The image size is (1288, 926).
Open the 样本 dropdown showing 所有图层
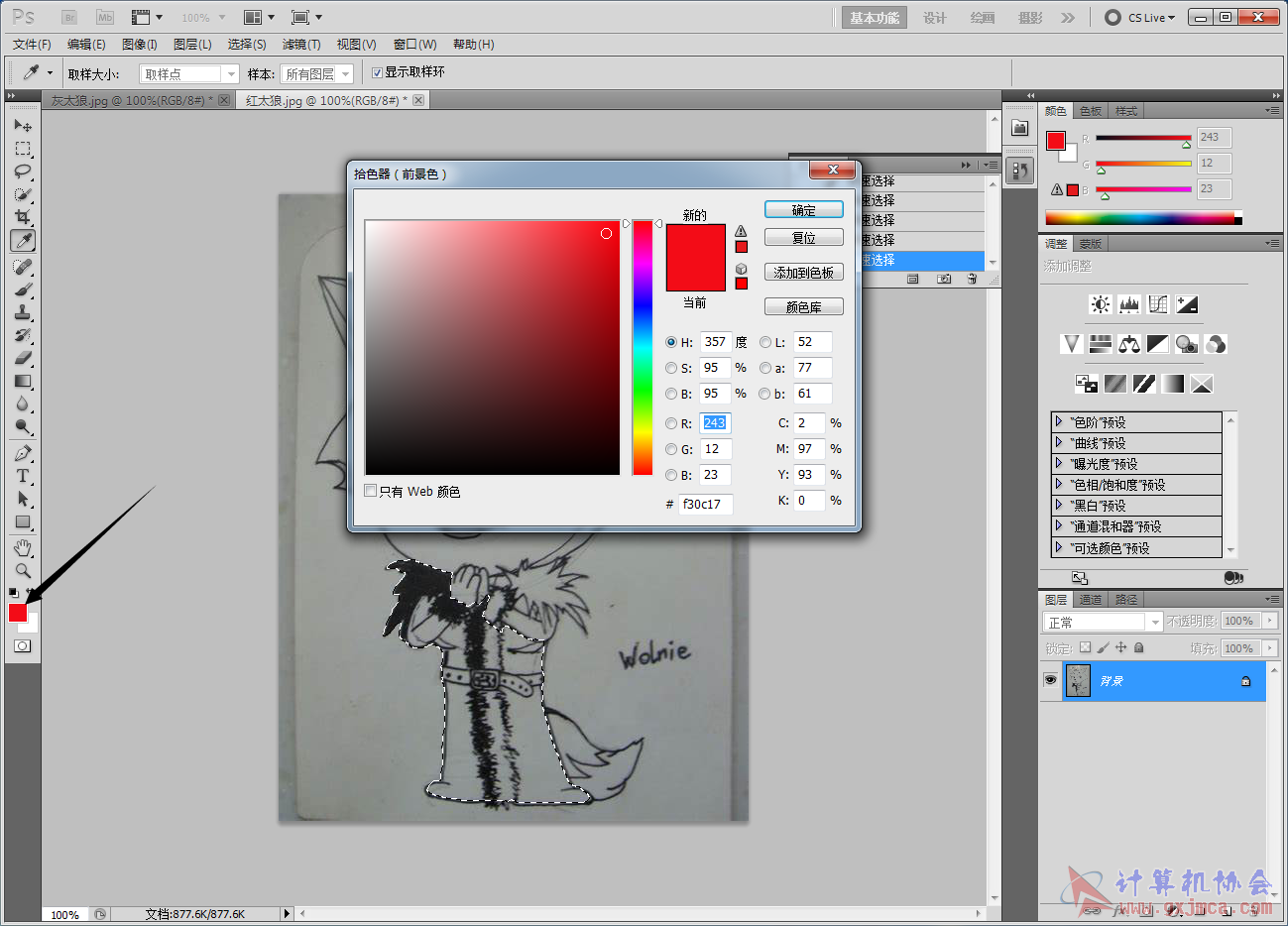[317, 74]
